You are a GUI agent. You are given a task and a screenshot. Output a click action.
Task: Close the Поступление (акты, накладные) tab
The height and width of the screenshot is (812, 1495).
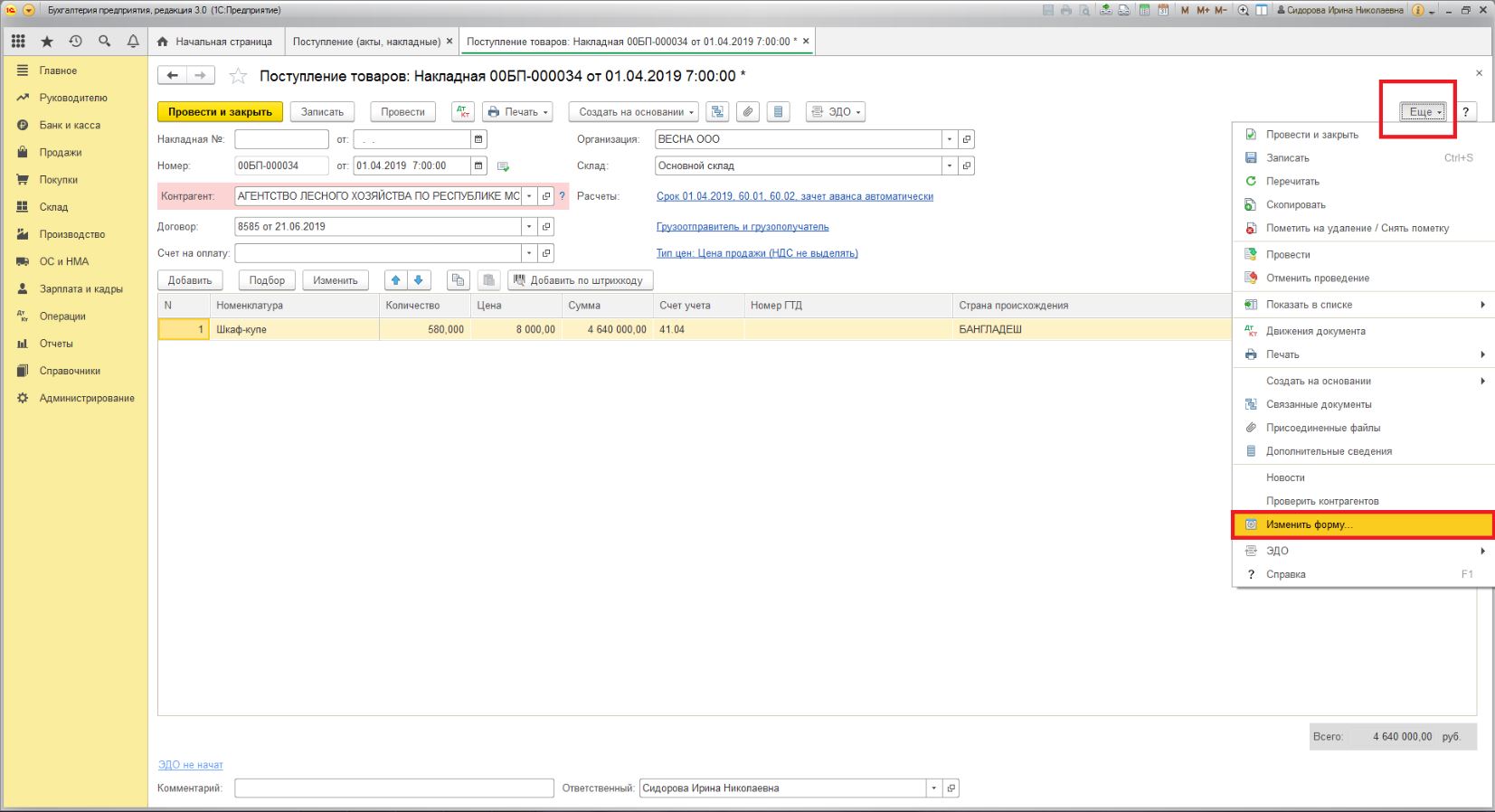click(x=449, y=42)
